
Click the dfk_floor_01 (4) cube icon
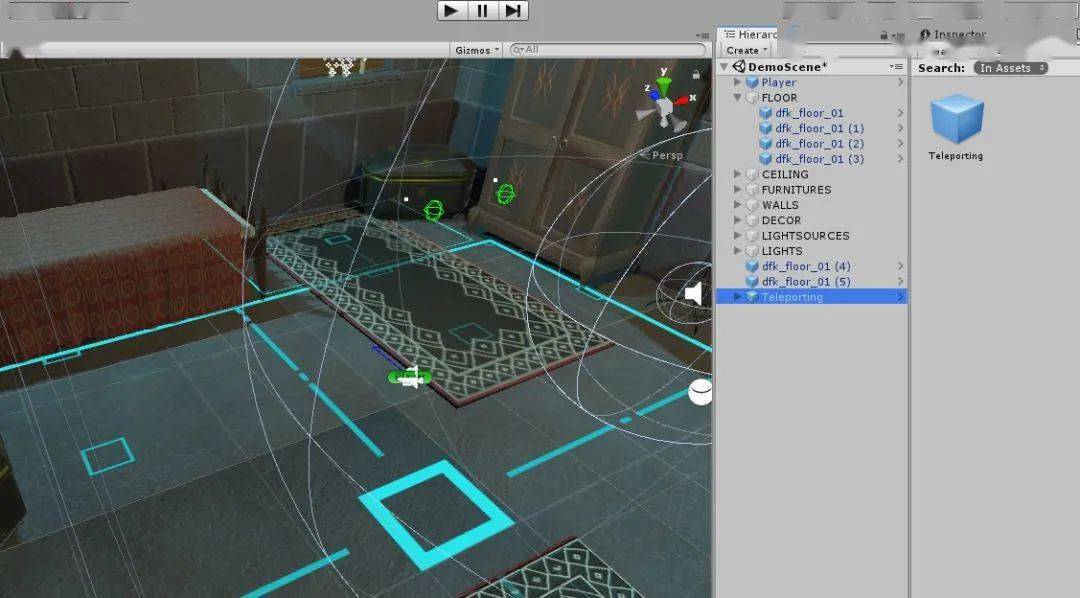(x=752, y=266)
